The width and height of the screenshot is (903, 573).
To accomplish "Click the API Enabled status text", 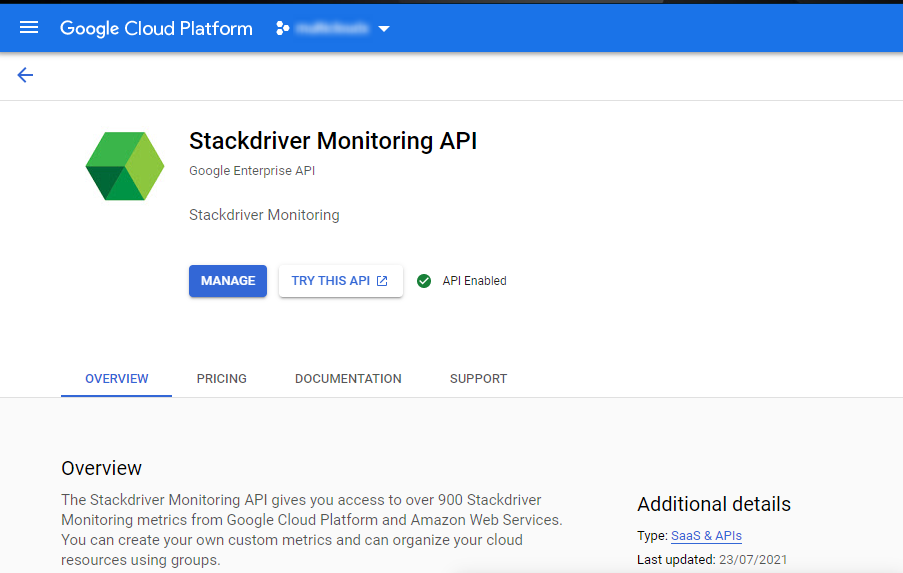I will pos(474,281).
